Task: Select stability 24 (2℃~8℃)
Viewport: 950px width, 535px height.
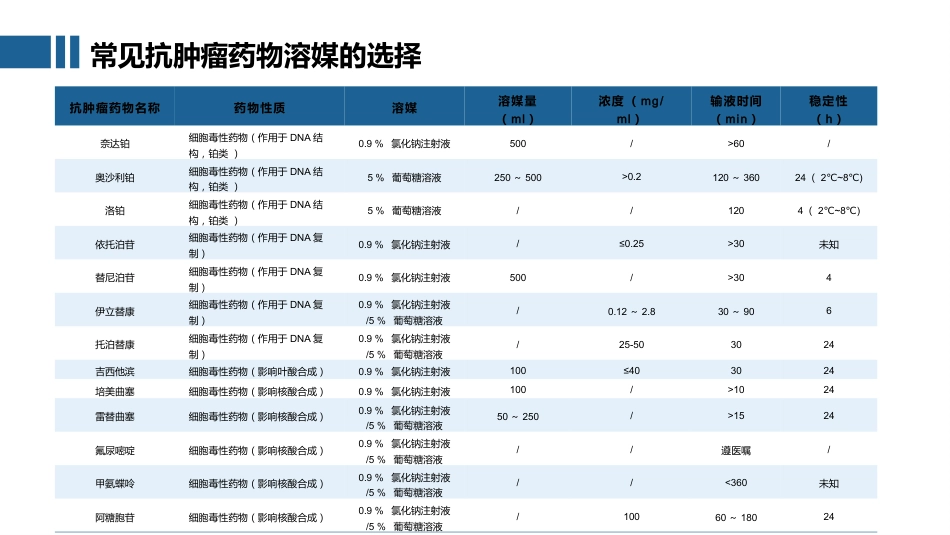Action: (828, 178)
